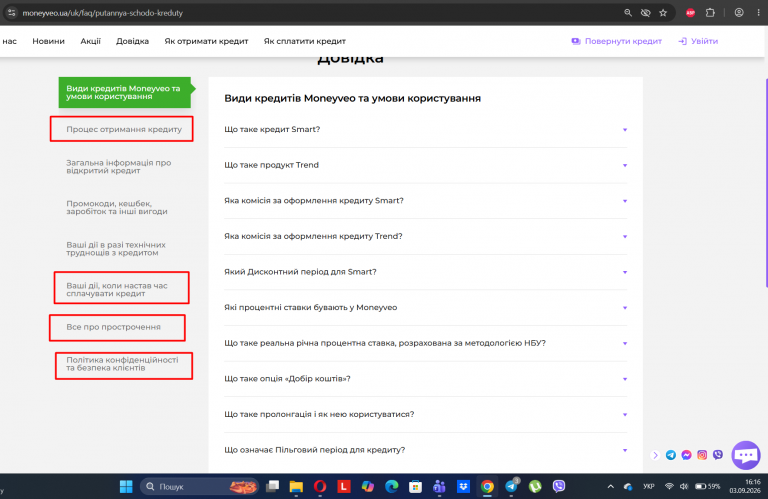Select 'Ваші дії в разі технічних труднощів' tab
The height and width of the screenshot is (499, 768).
click(116, 249)
